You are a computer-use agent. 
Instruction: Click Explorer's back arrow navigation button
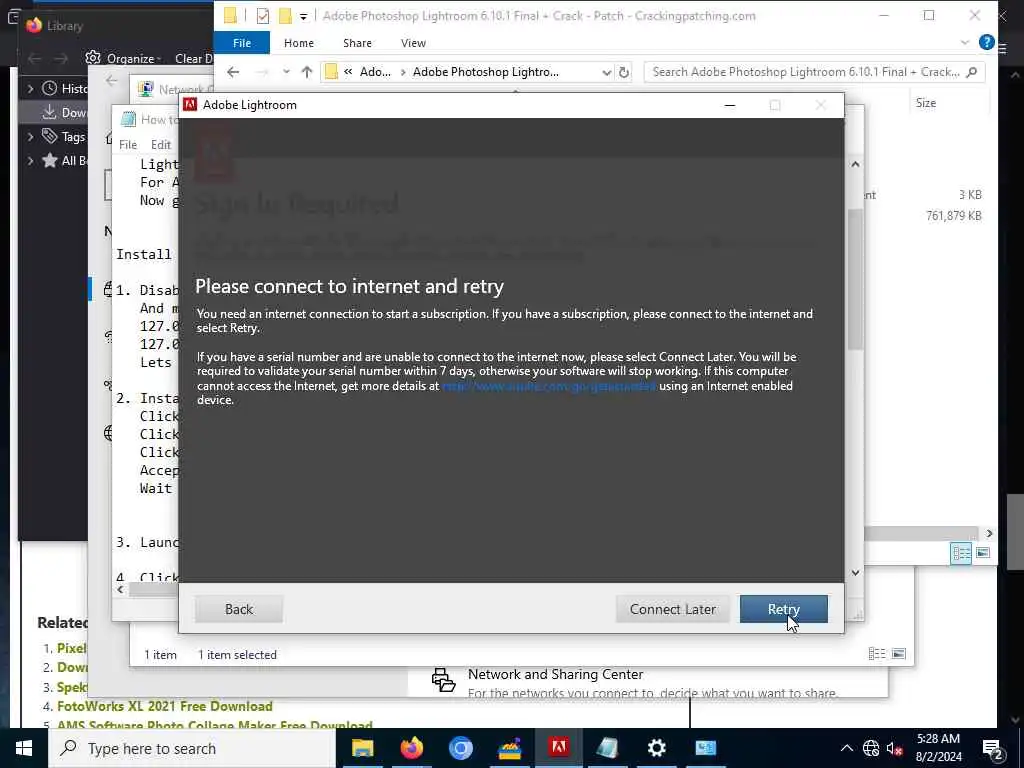point(233,72)
